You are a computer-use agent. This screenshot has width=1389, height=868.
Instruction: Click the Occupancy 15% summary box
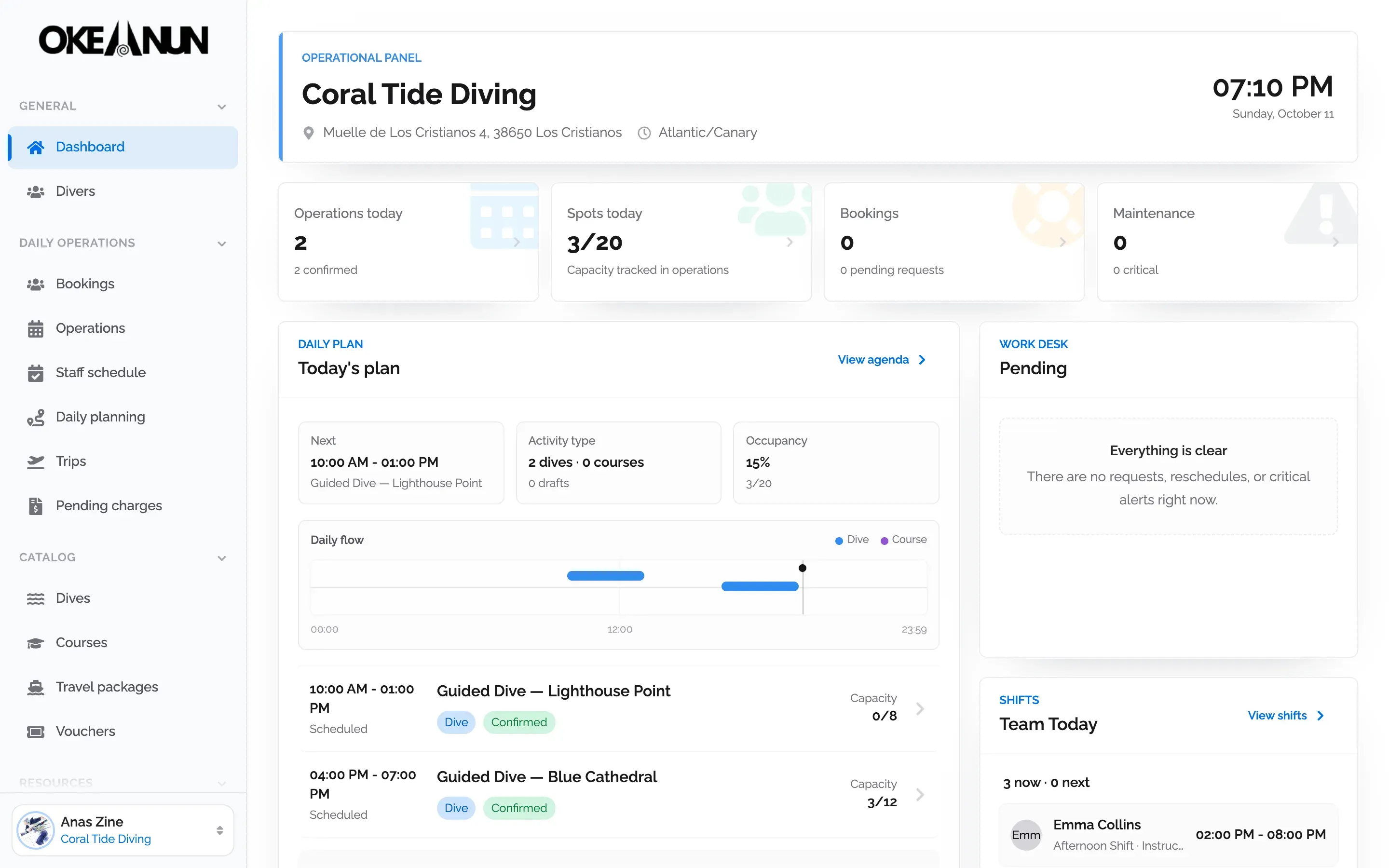[836, 463]
